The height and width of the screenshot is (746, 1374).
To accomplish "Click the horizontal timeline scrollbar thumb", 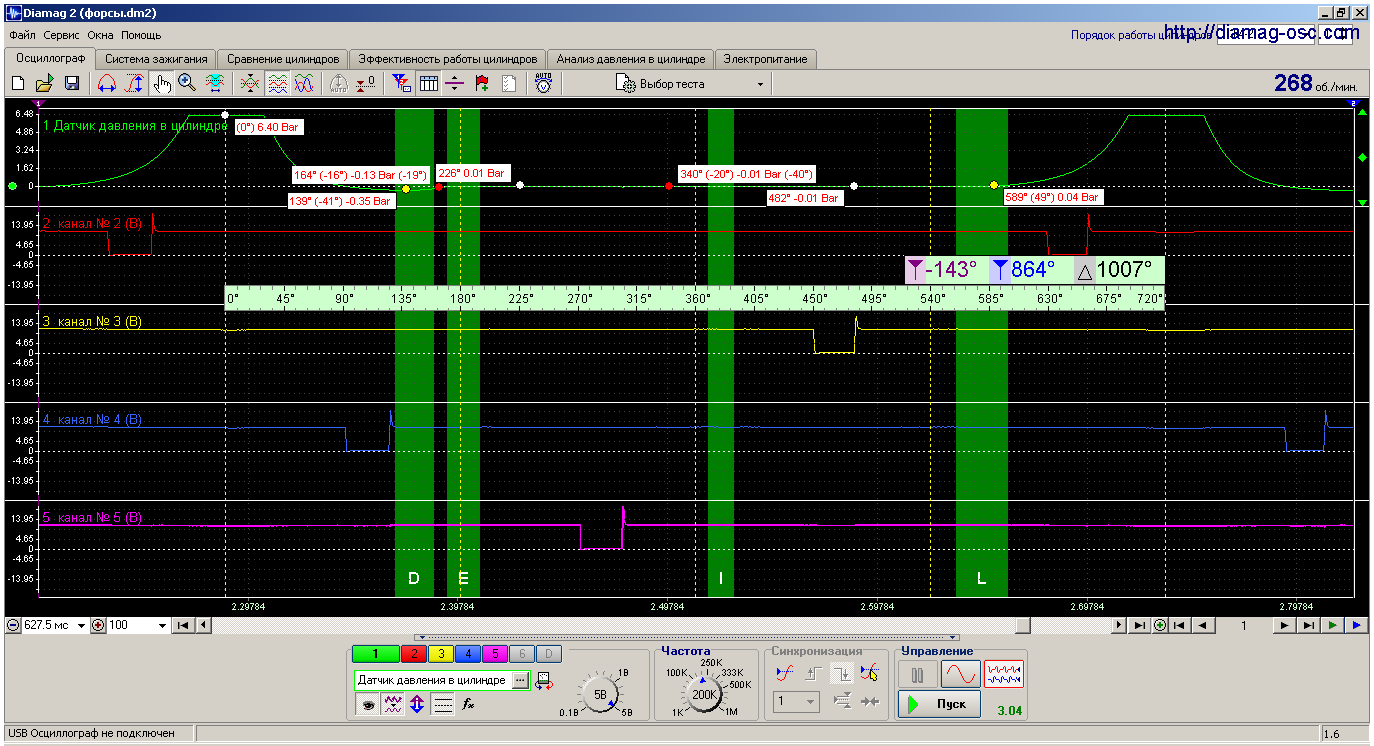I will coord(1022,626).
